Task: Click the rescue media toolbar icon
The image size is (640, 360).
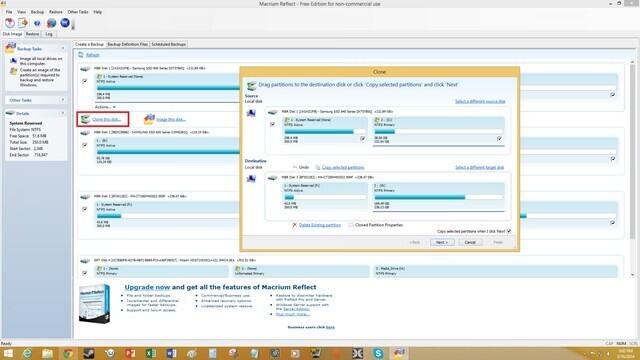Action: 10,23
